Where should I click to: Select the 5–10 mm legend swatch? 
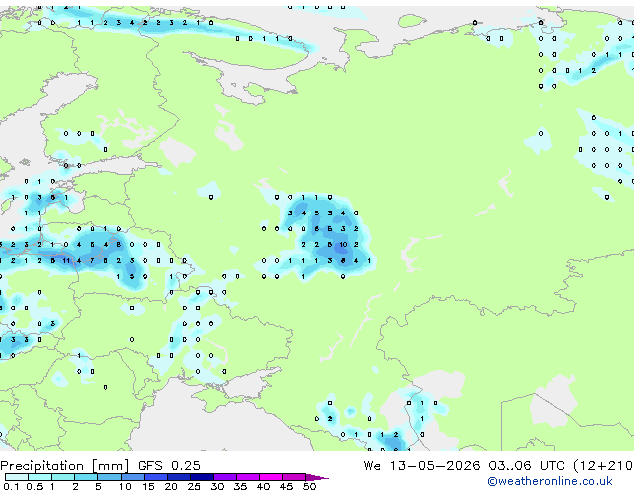(x=109, y=477)
